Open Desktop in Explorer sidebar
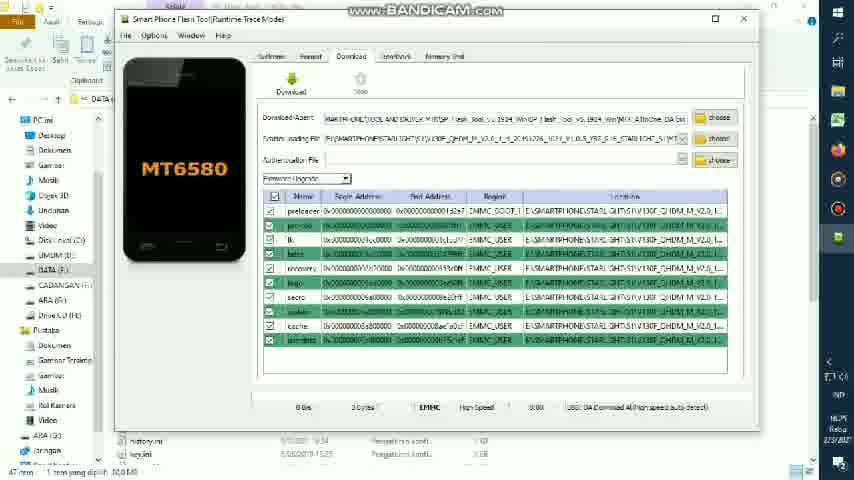 pyautogui.click(x=52, y=136)
